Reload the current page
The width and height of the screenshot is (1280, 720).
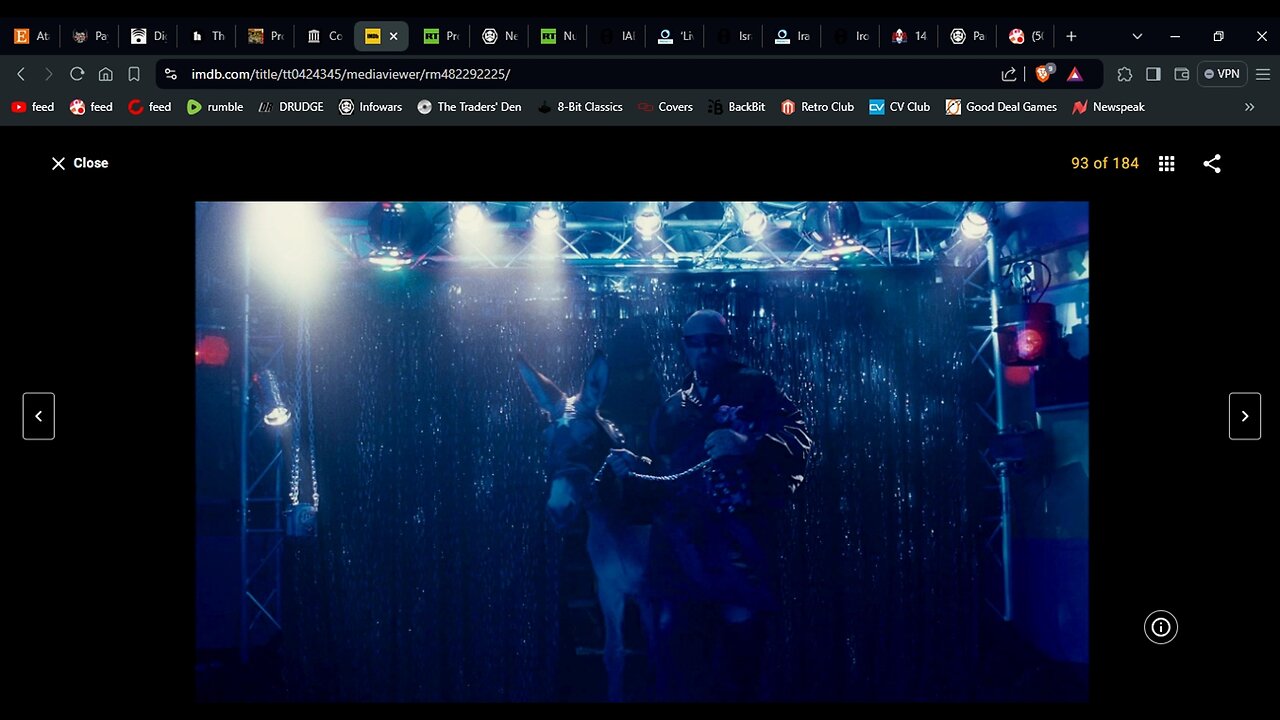click(x=77, y=74)
